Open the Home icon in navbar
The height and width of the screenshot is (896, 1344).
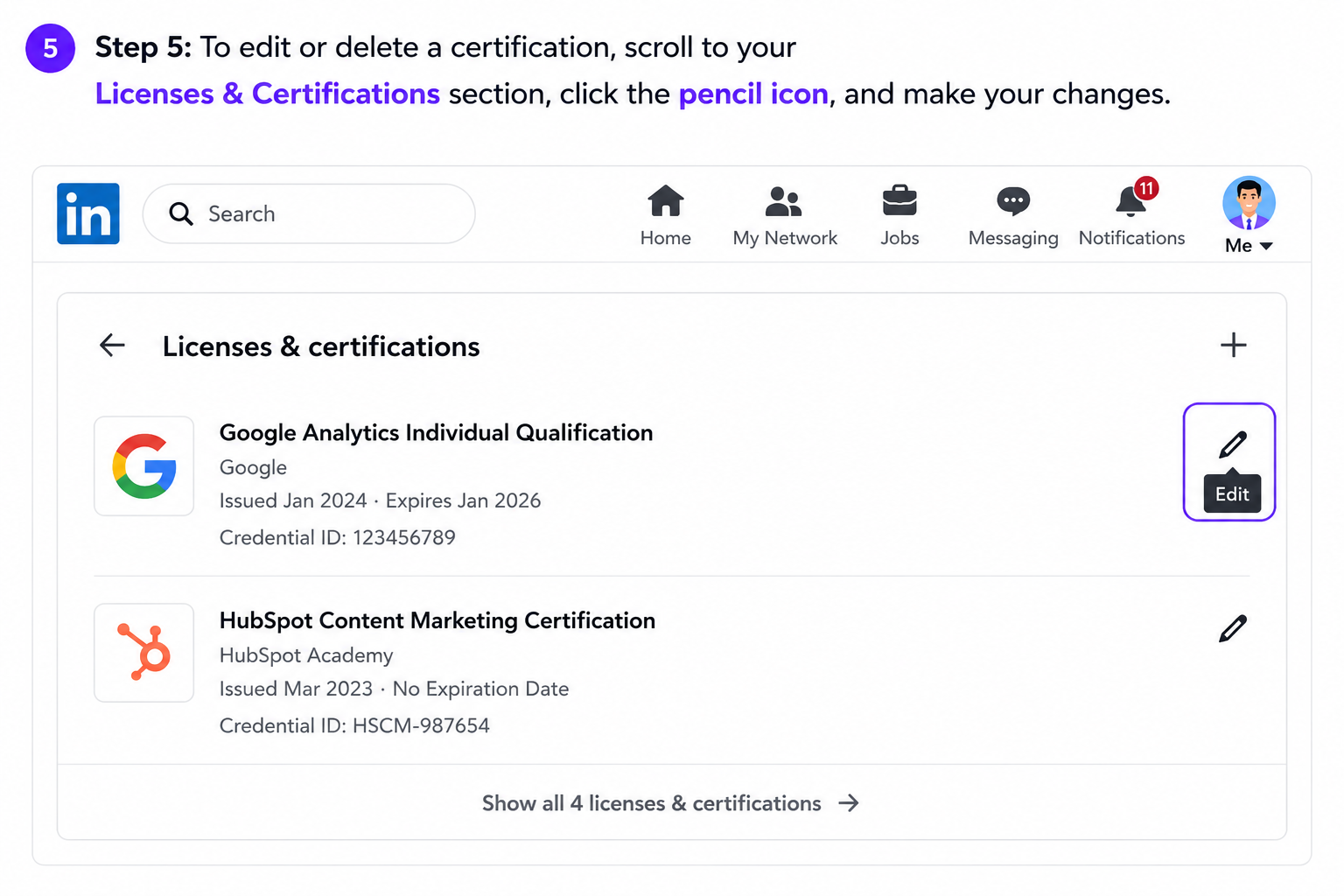pyautogui.click(x=666, y=201)
